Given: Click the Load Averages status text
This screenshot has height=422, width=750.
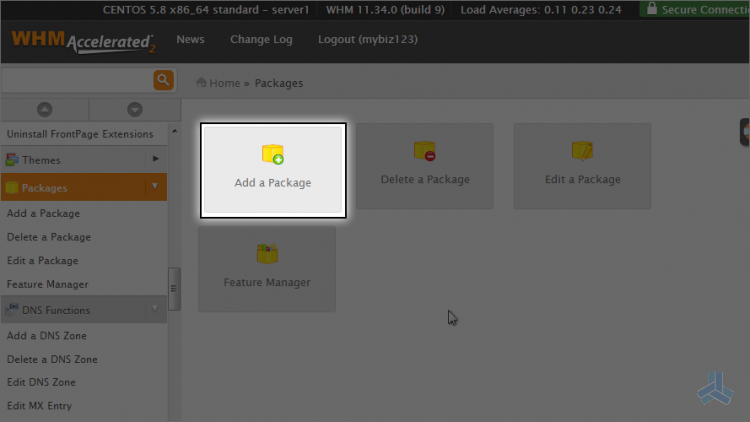Looking at the screenshot, I should [541, 10].
